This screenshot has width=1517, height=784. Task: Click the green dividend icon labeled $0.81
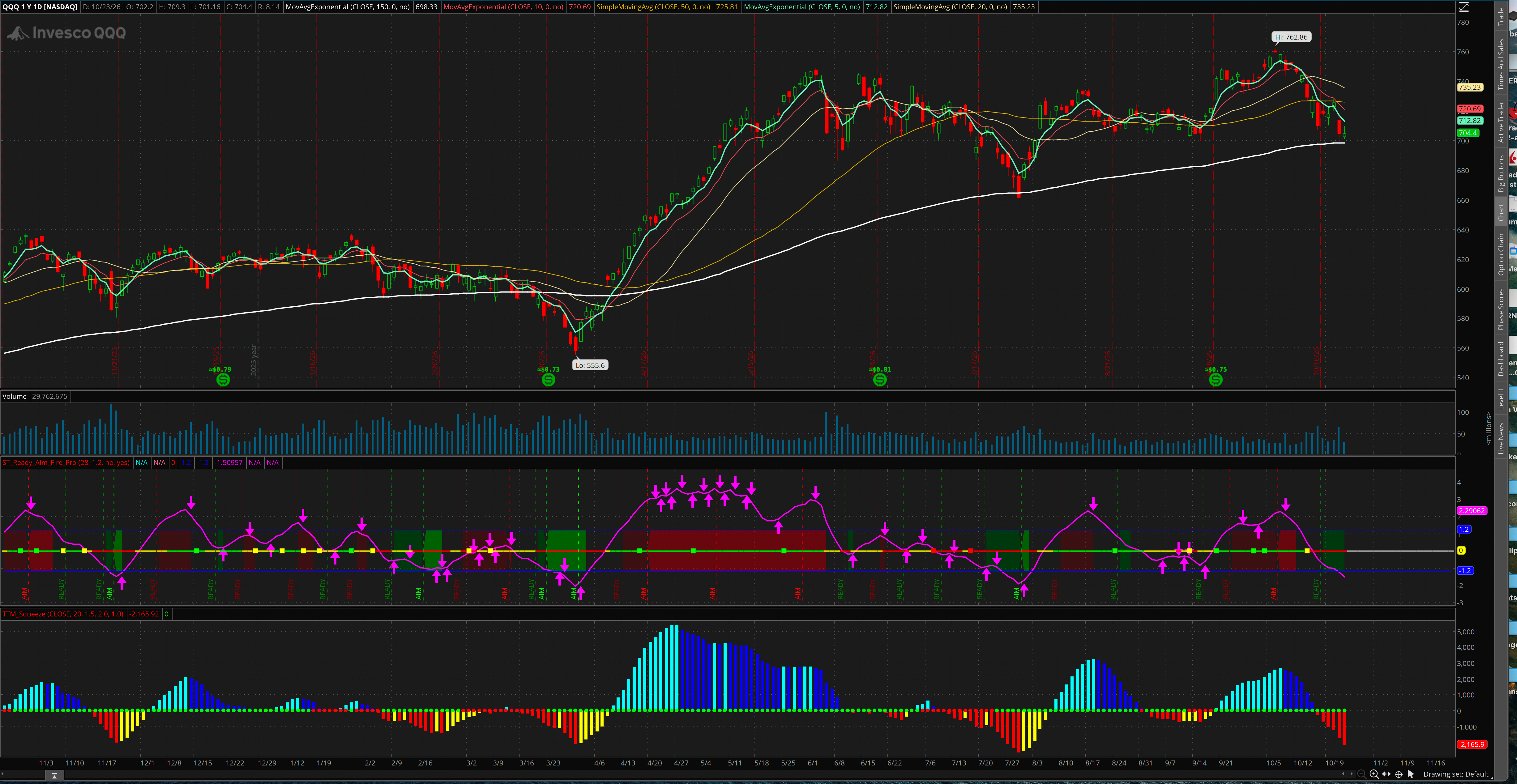coord(880,380)
